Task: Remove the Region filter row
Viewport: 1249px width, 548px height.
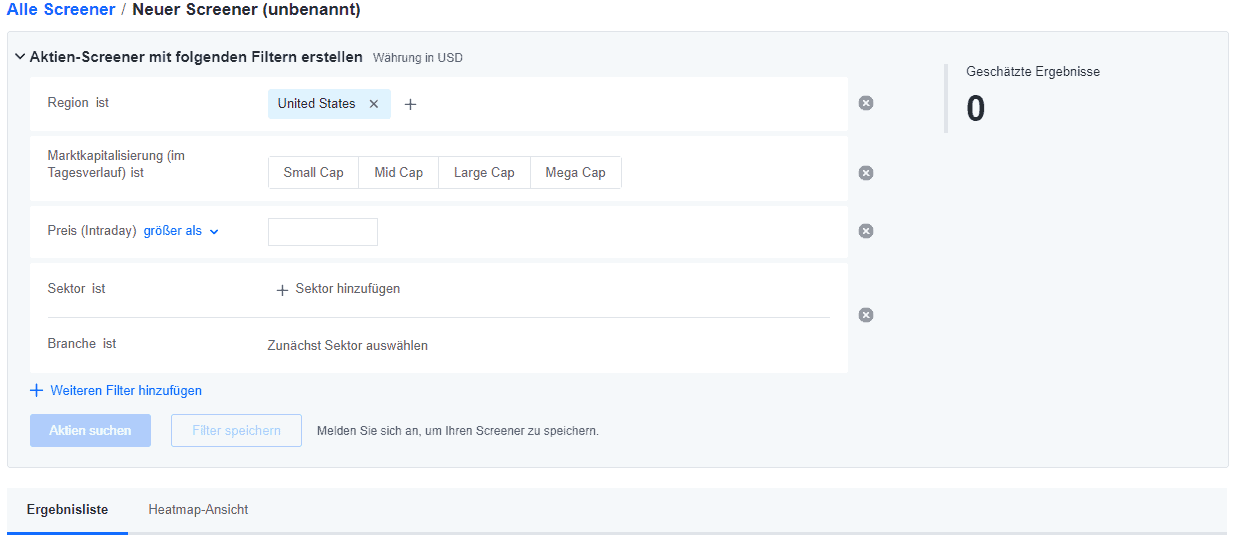Action: 866,103
